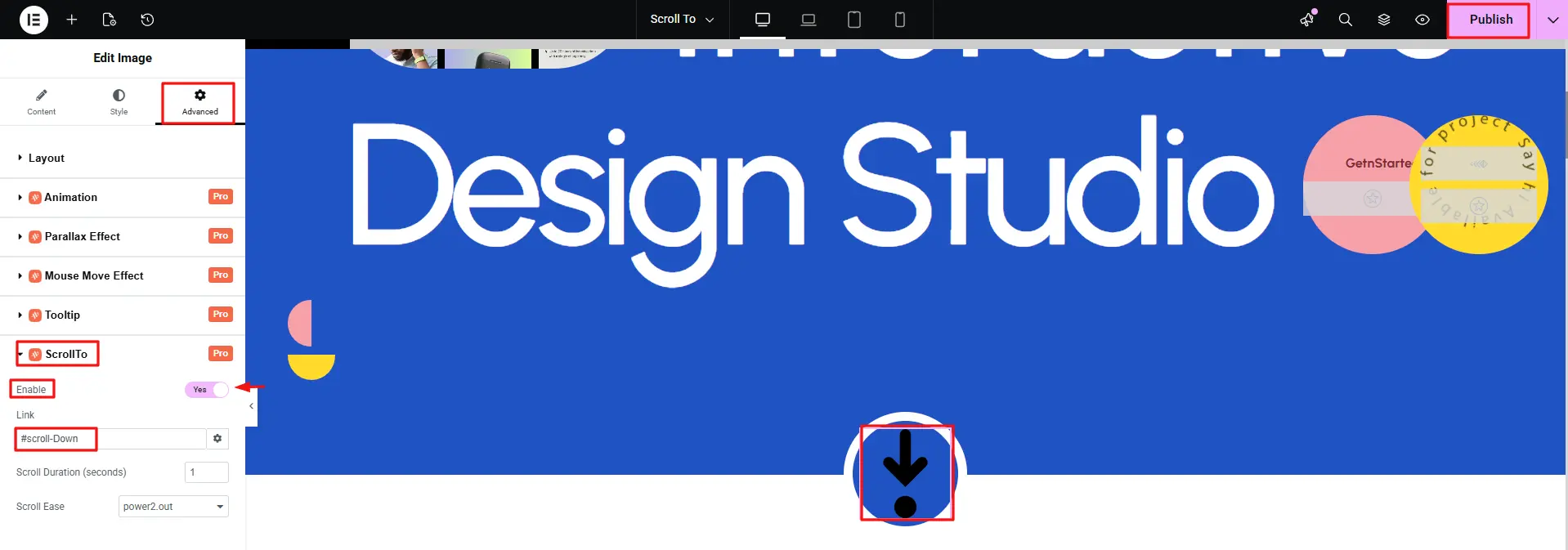1568x550 pixels.
Task: Click the Animation section brand icon
Action: [35, 198]
